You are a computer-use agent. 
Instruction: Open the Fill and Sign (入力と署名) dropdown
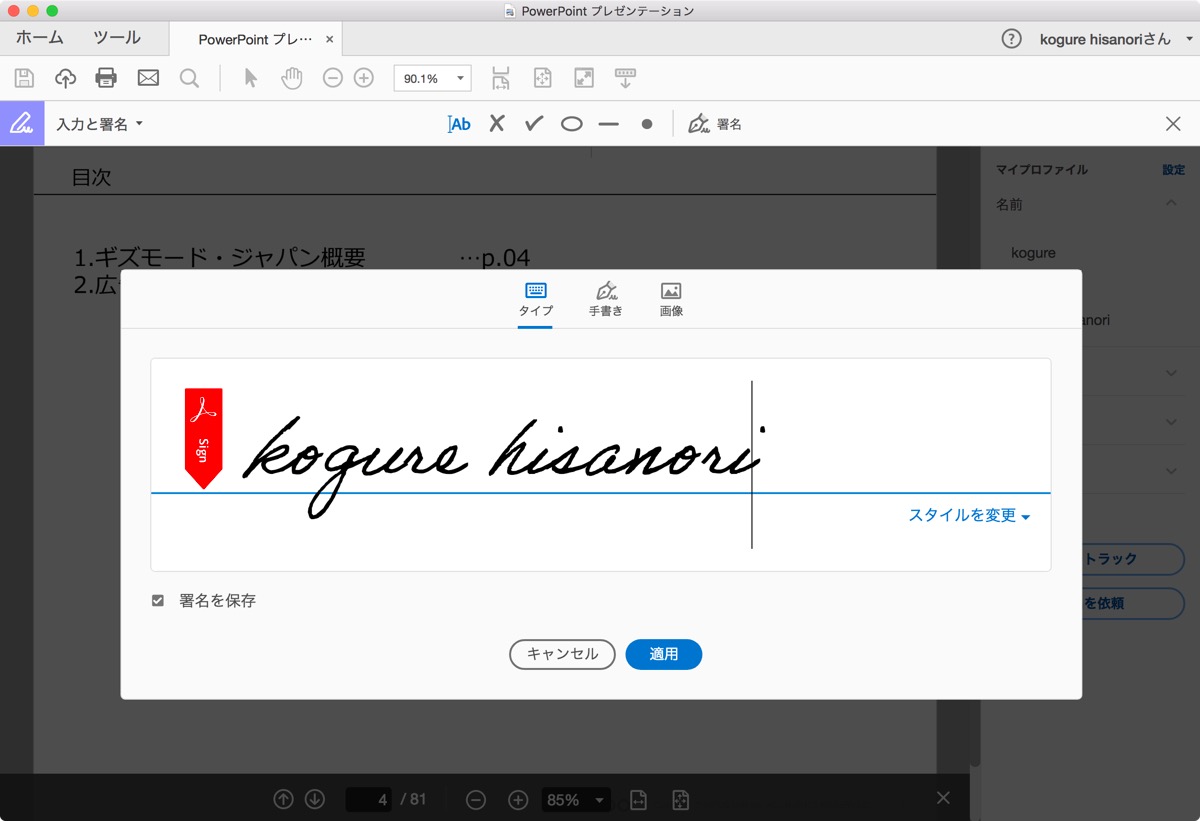(99, 124)
